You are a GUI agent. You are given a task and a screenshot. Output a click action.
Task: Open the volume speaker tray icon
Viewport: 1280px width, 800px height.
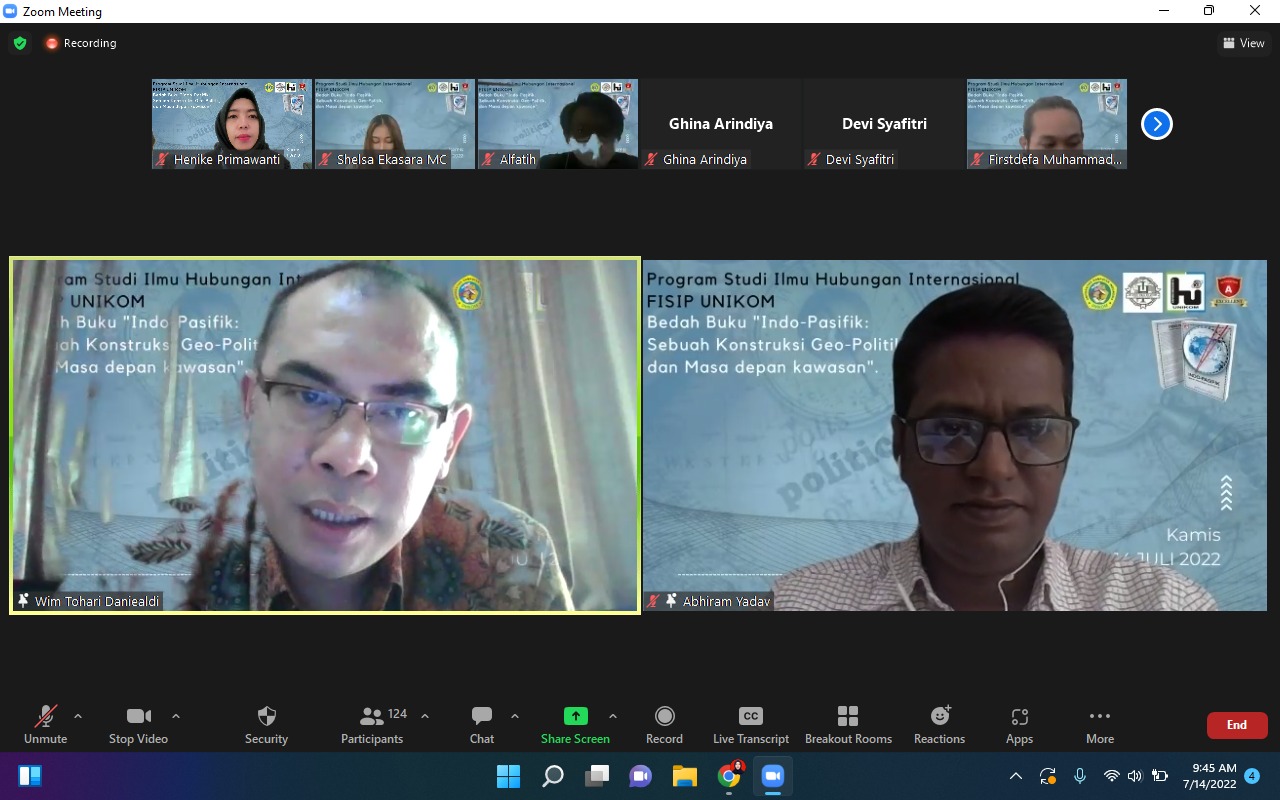pyautogui.click(x=1135, y=776)
